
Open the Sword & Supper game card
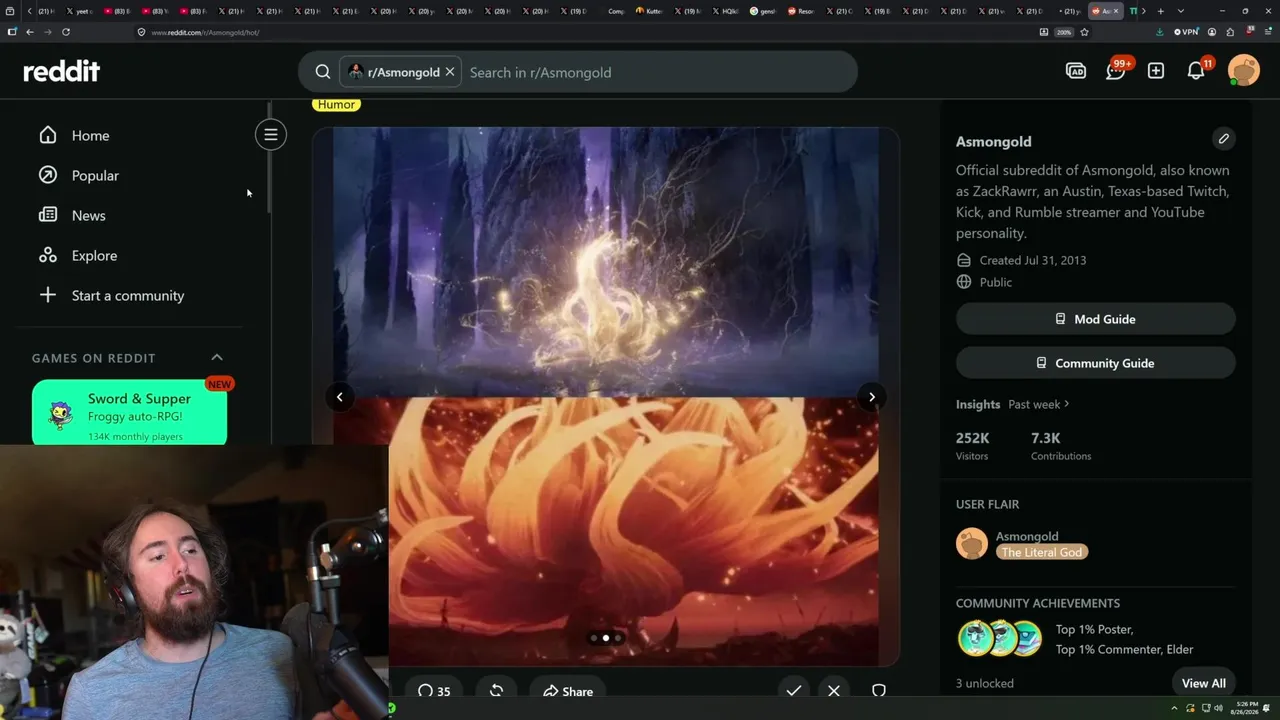pyautogui.click(x=130, y=413)
